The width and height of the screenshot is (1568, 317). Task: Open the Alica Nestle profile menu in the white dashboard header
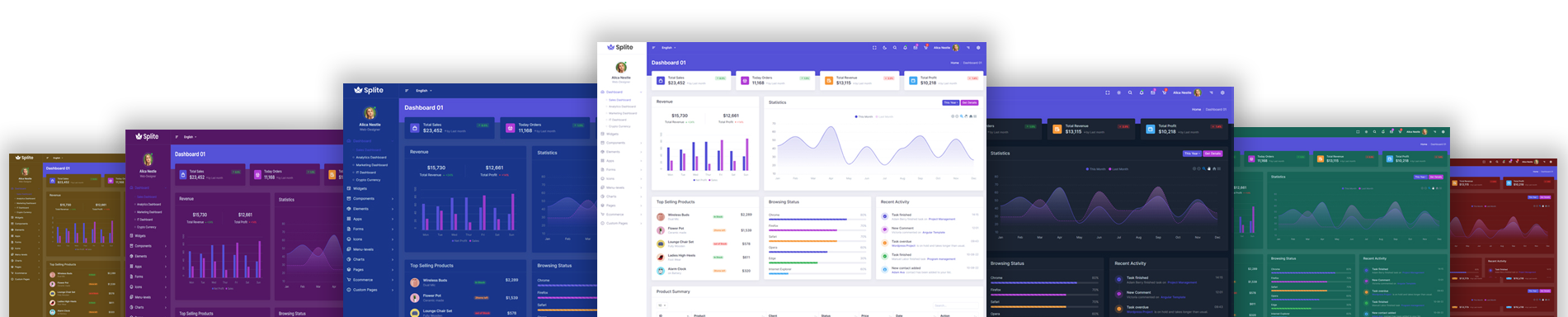947,48
